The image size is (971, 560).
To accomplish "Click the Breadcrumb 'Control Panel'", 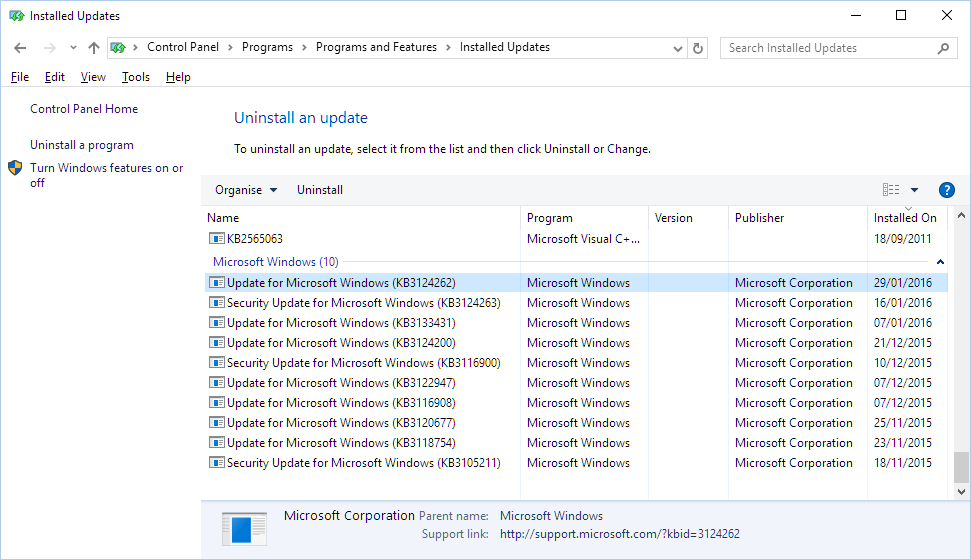I will coord(183,47).
